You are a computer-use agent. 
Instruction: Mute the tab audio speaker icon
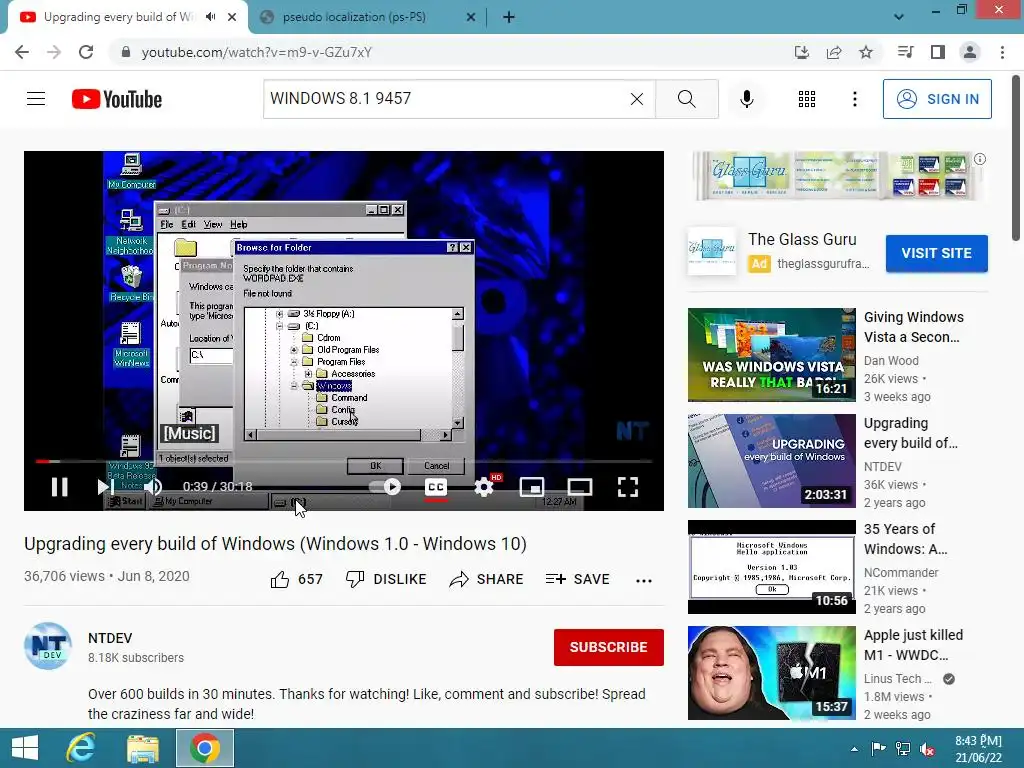point(210,17)
